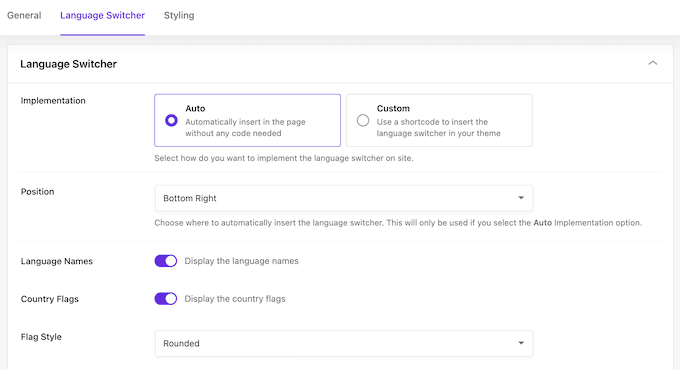Click the 'Automatically insert in the page' description
The width and height of the screenshot is (680, 370).
point(245,128)
